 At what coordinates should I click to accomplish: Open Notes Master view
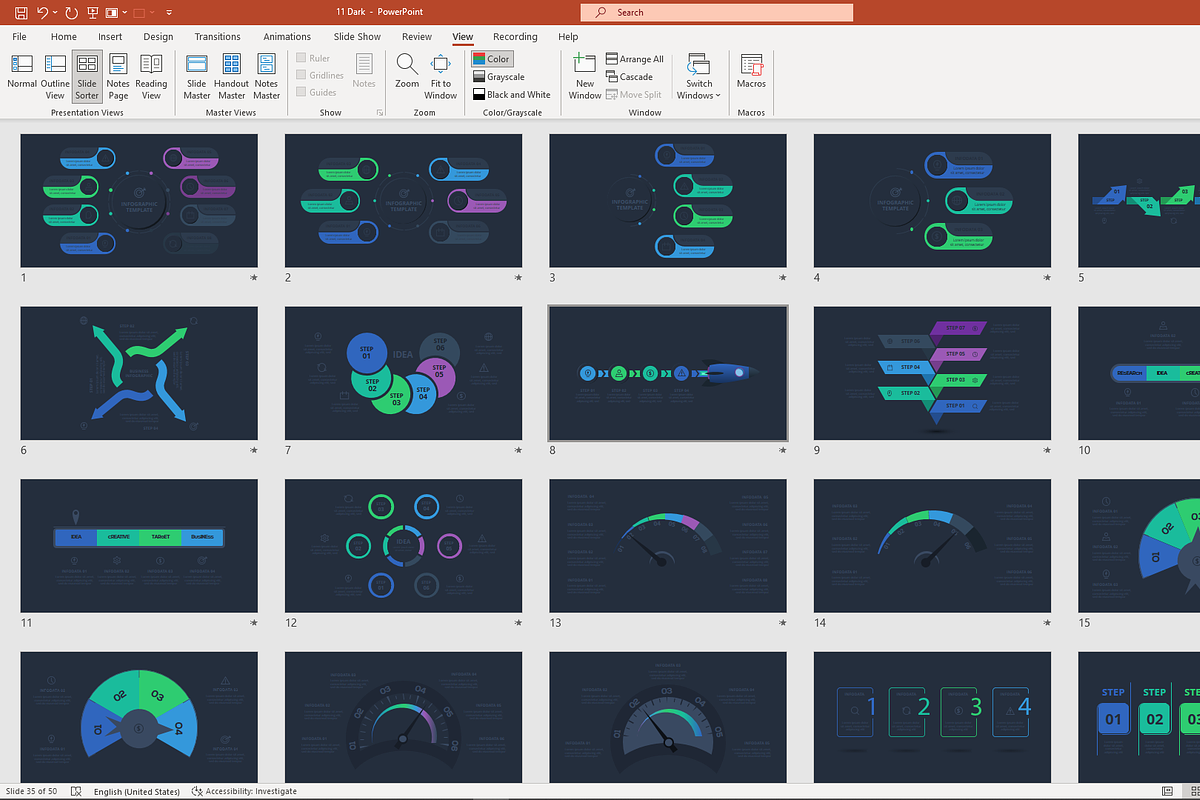click(x=266, y=76)
